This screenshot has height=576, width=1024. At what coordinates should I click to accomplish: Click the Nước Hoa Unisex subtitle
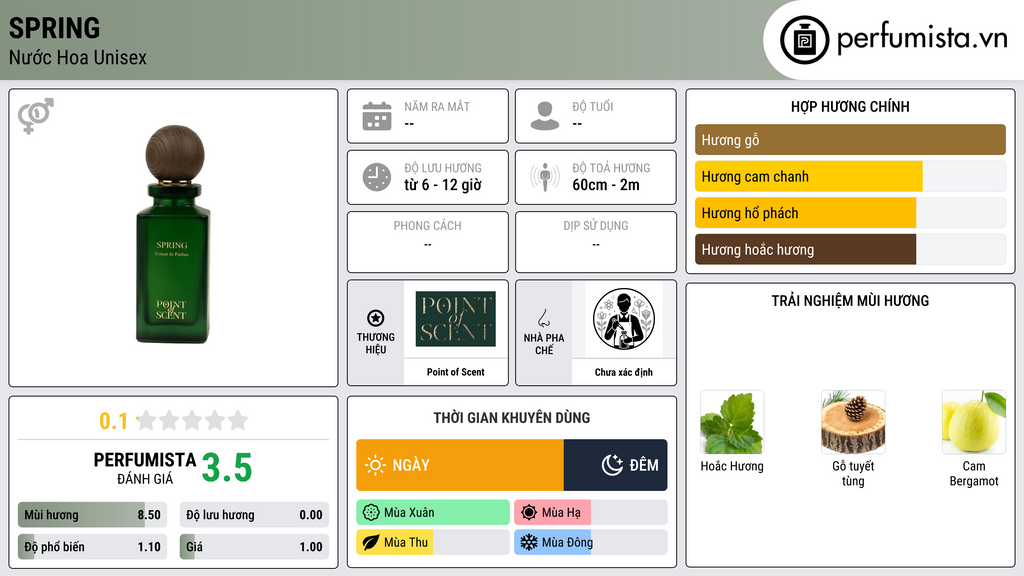pos(78,58)
